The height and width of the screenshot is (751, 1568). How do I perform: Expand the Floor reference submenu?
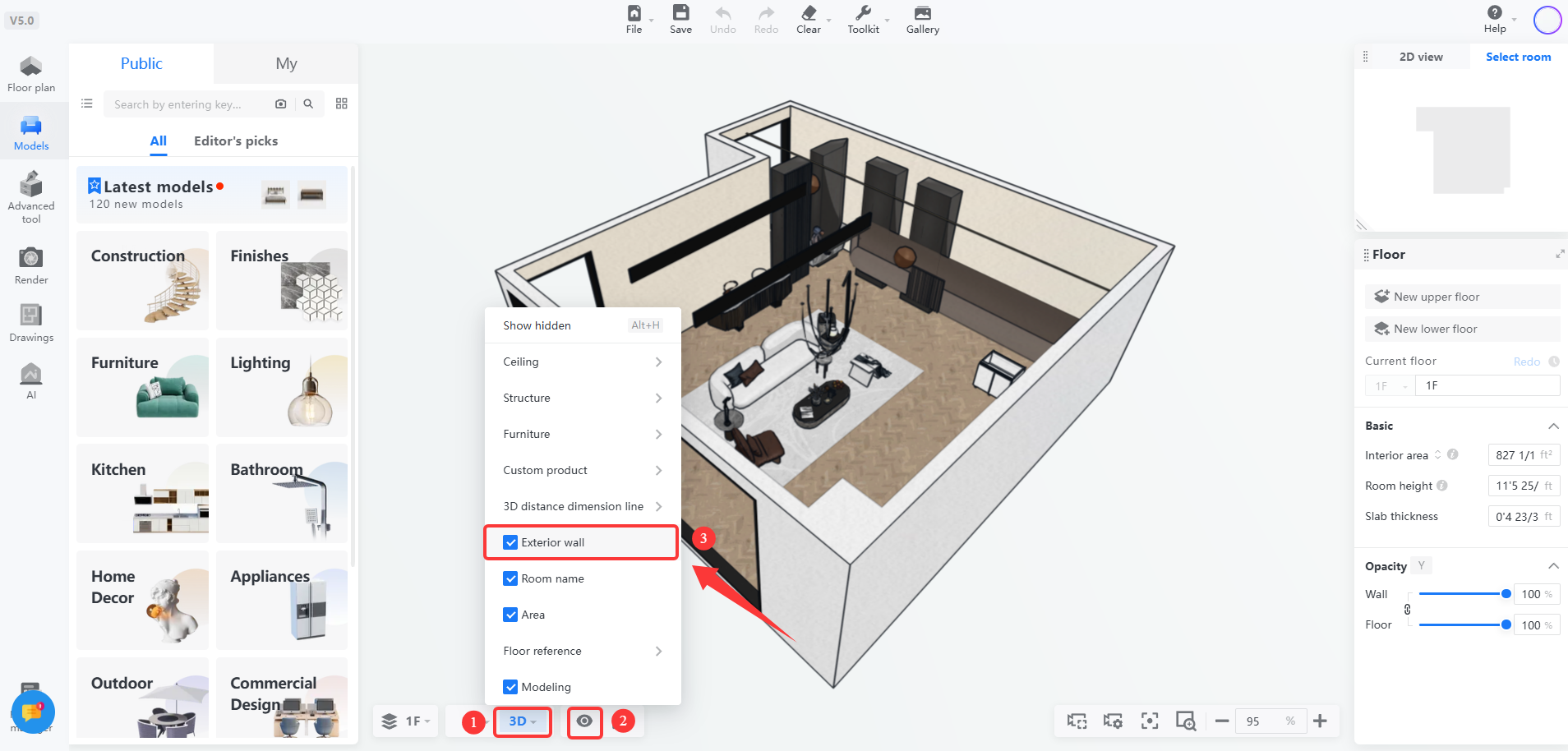583,651
